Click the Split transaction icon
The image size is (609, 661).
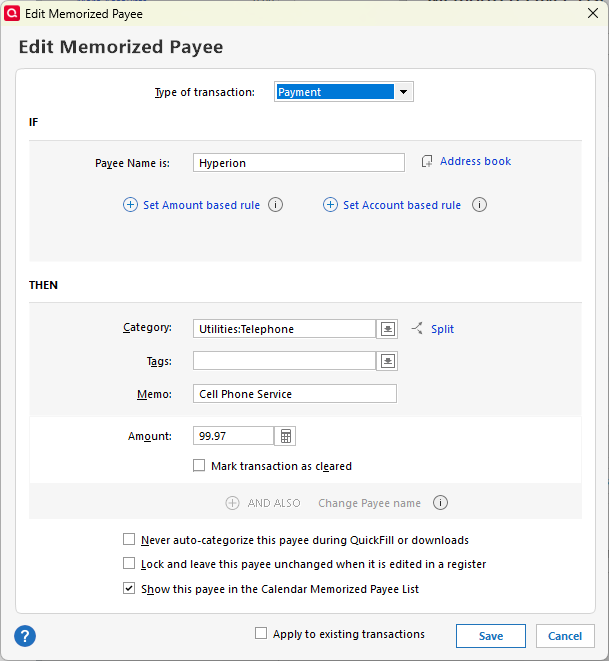417,328
